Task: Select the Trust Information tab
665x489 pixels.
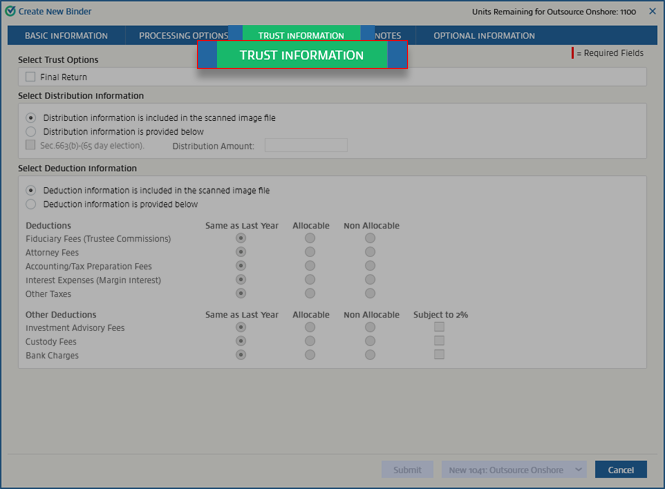Action: [301, 36]
